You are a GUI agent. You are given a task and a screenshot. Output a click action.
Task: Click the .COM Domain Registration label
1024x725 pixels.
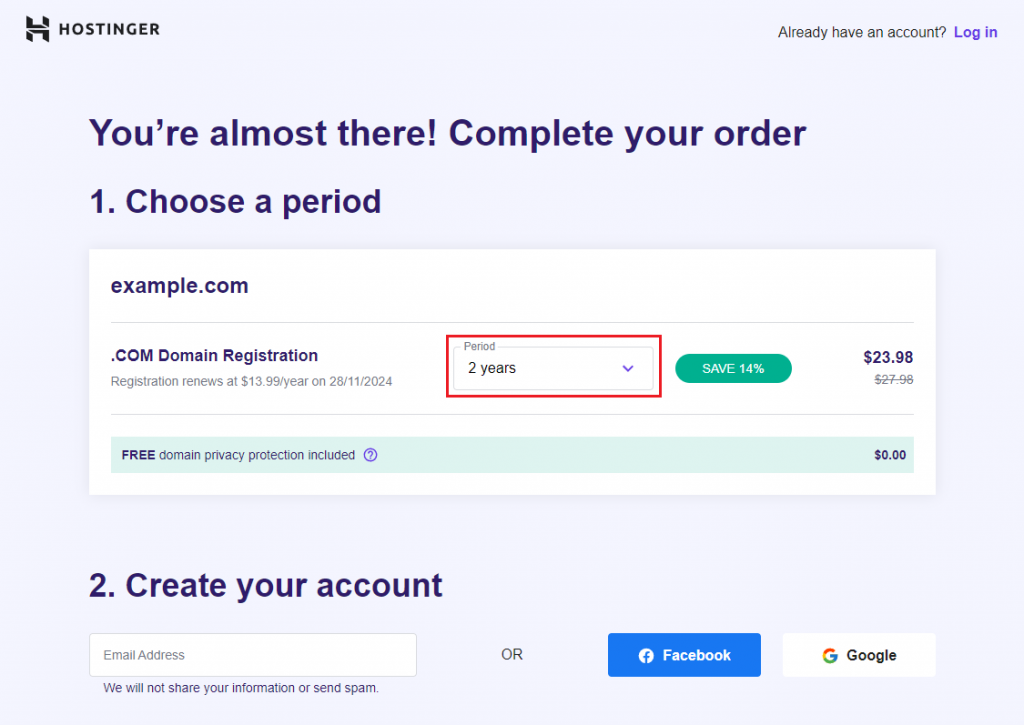pos(213,355)
